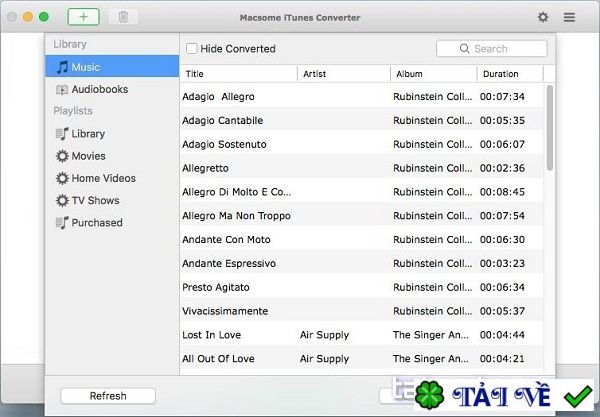Screen dimensions: 600x417
Task: Enable the Hide Converted checkbox
Action: coord(191,49)
